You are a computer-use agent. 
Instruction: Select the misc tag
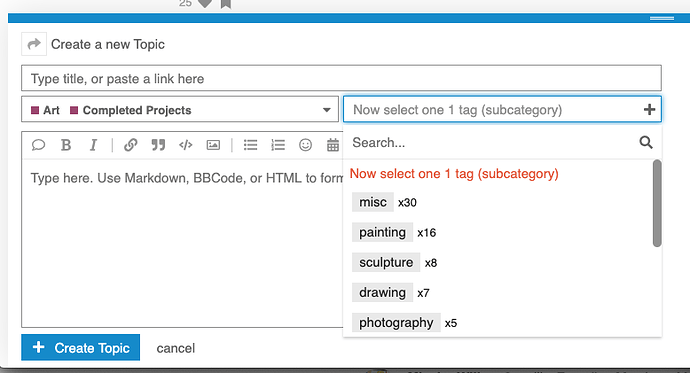pos(373,202)
